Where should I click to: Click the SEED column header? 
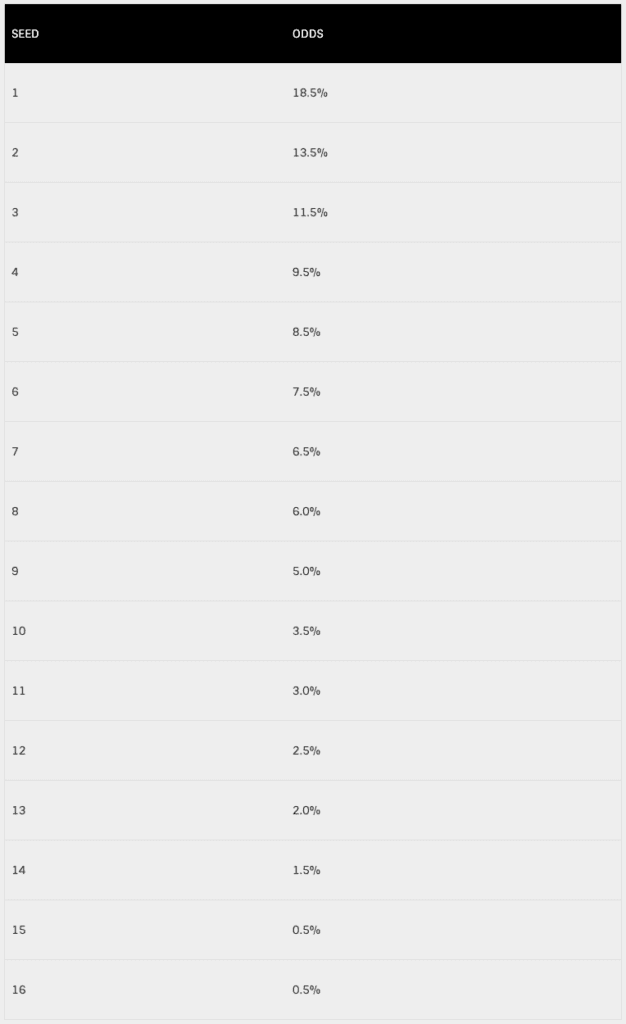coord(25,34)
